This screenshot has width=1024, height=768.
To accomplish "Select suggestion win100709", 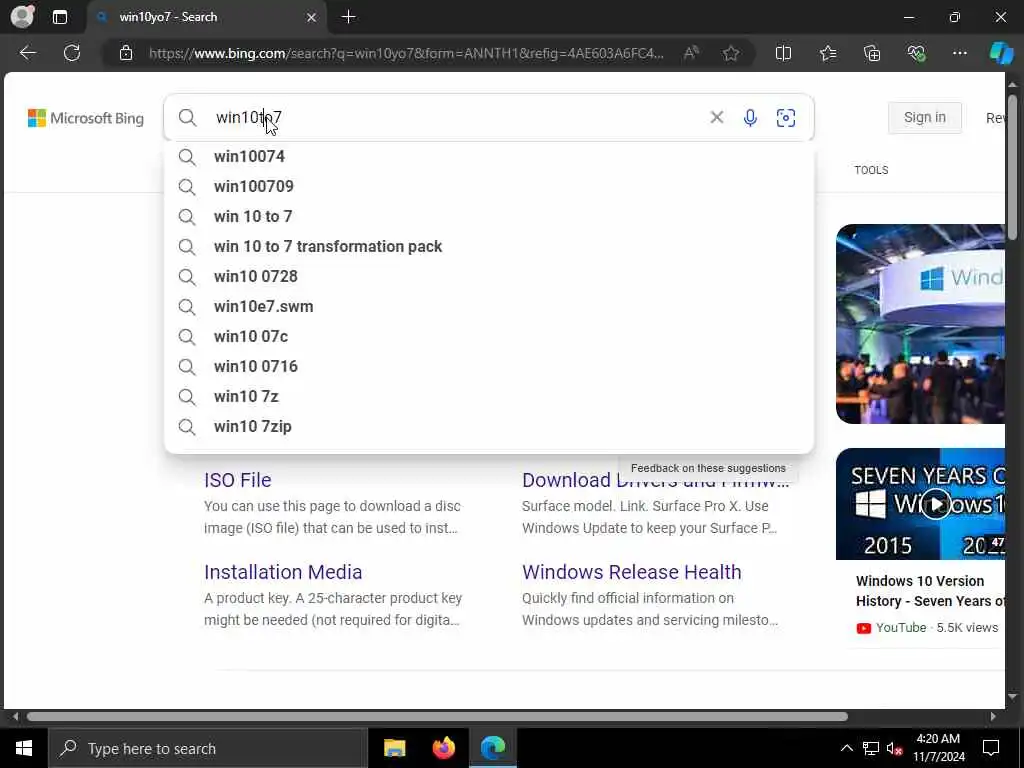I will point(488,187).
